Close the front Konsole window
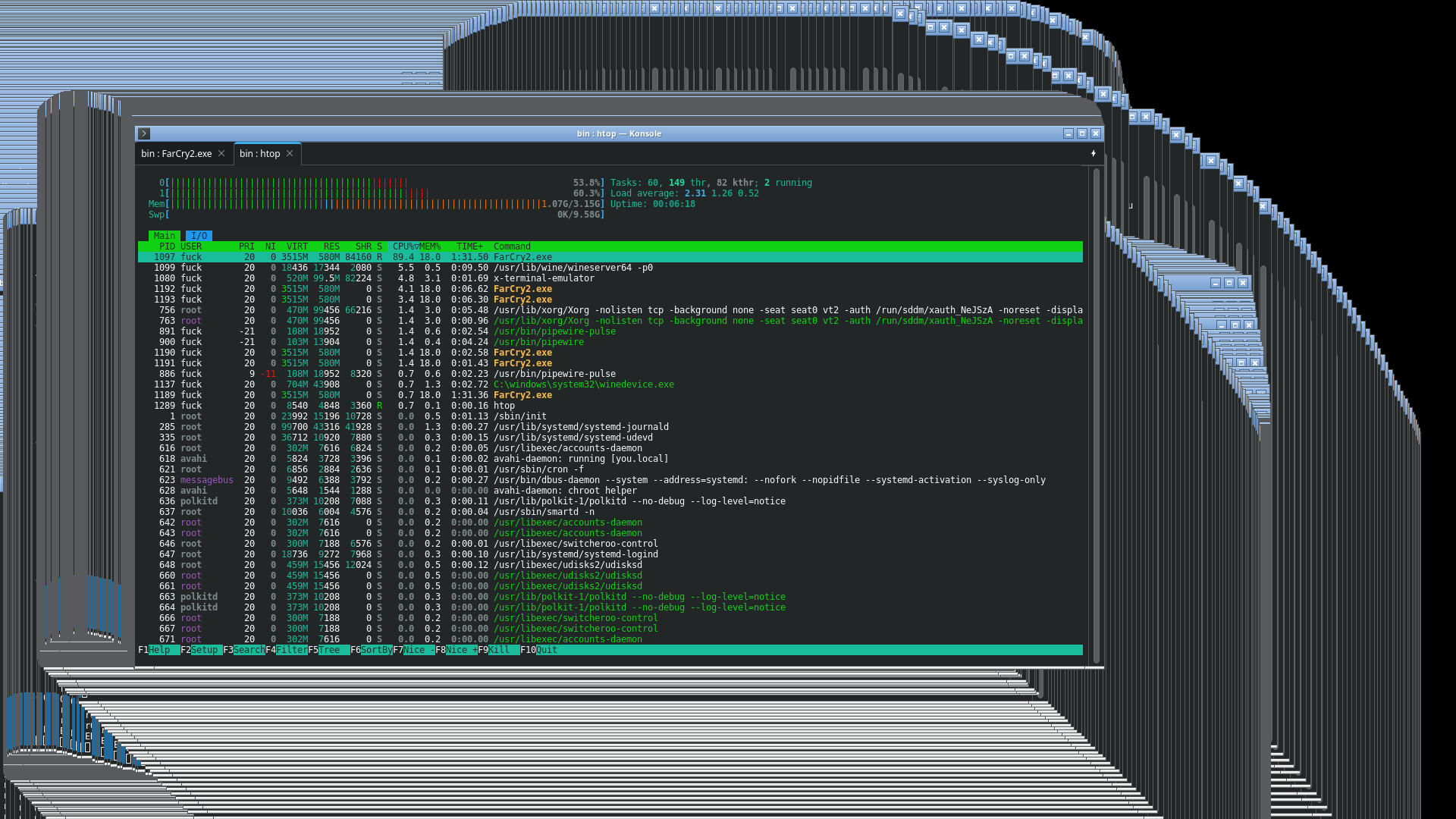Image resolution: width=1456 pixels, height=819 pixels. tap(1096, 133)
